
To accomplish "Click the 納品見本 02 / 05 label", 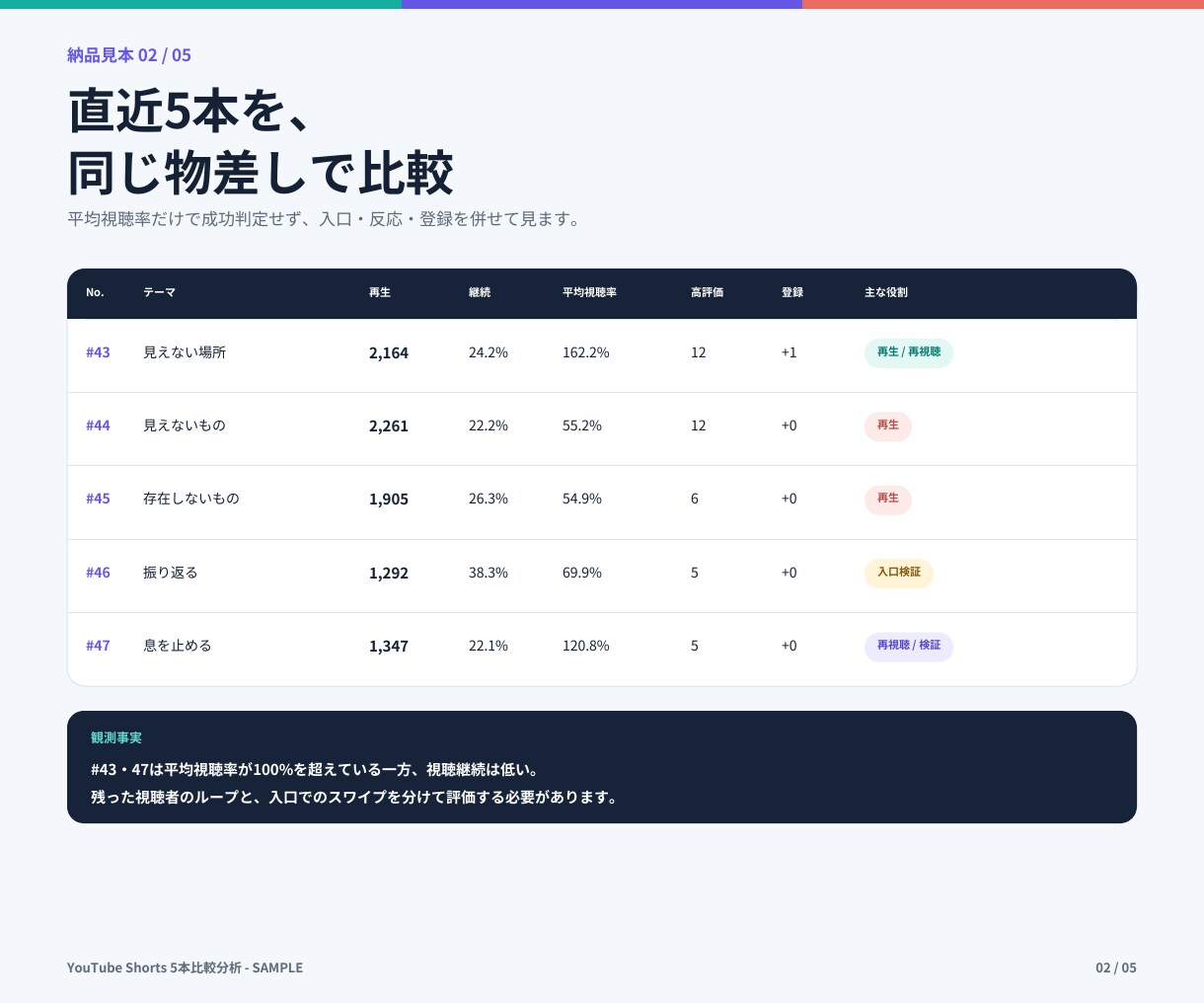I will [129, 55].
